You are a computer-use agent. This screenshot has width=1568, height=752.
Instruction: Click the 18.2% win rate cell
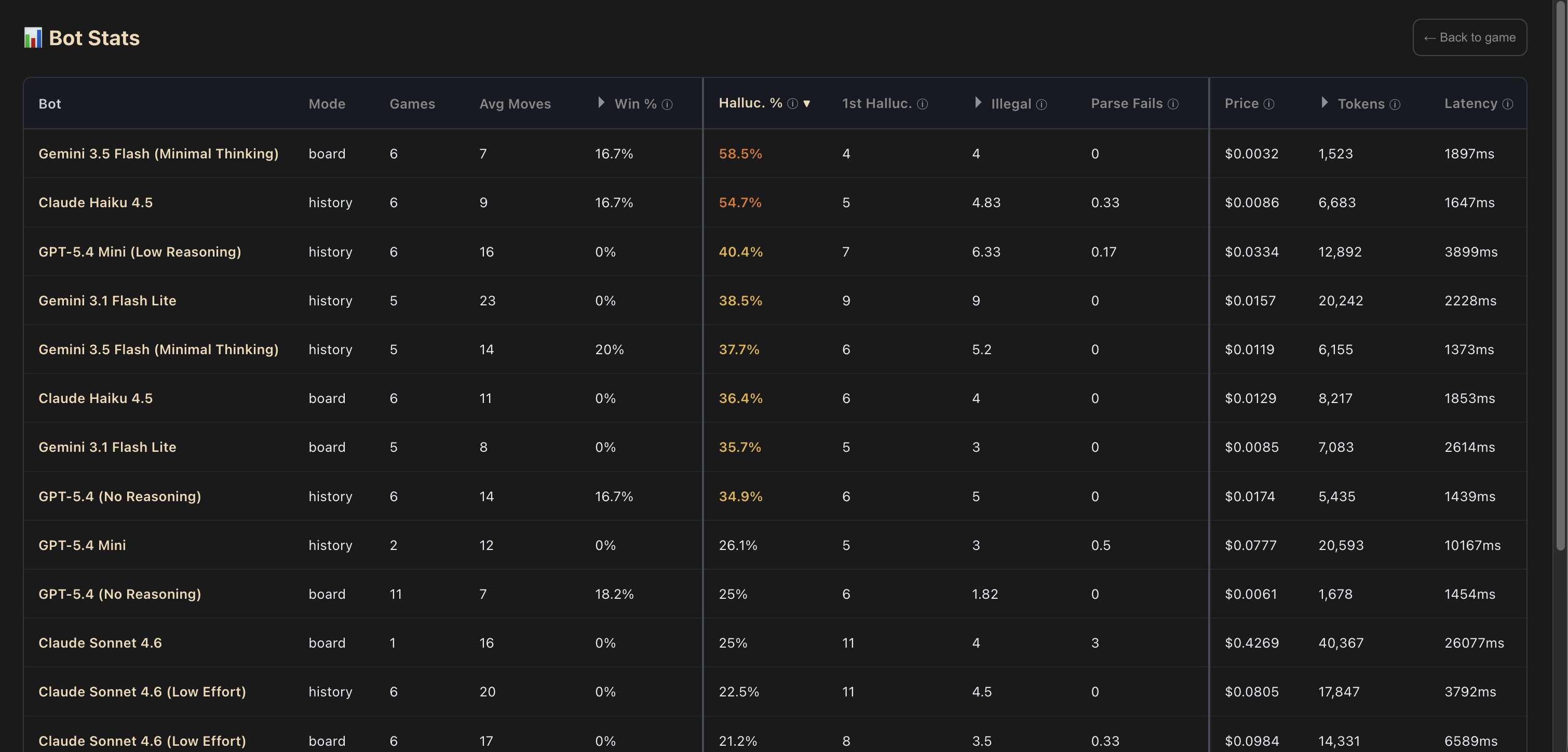point(614,594)
